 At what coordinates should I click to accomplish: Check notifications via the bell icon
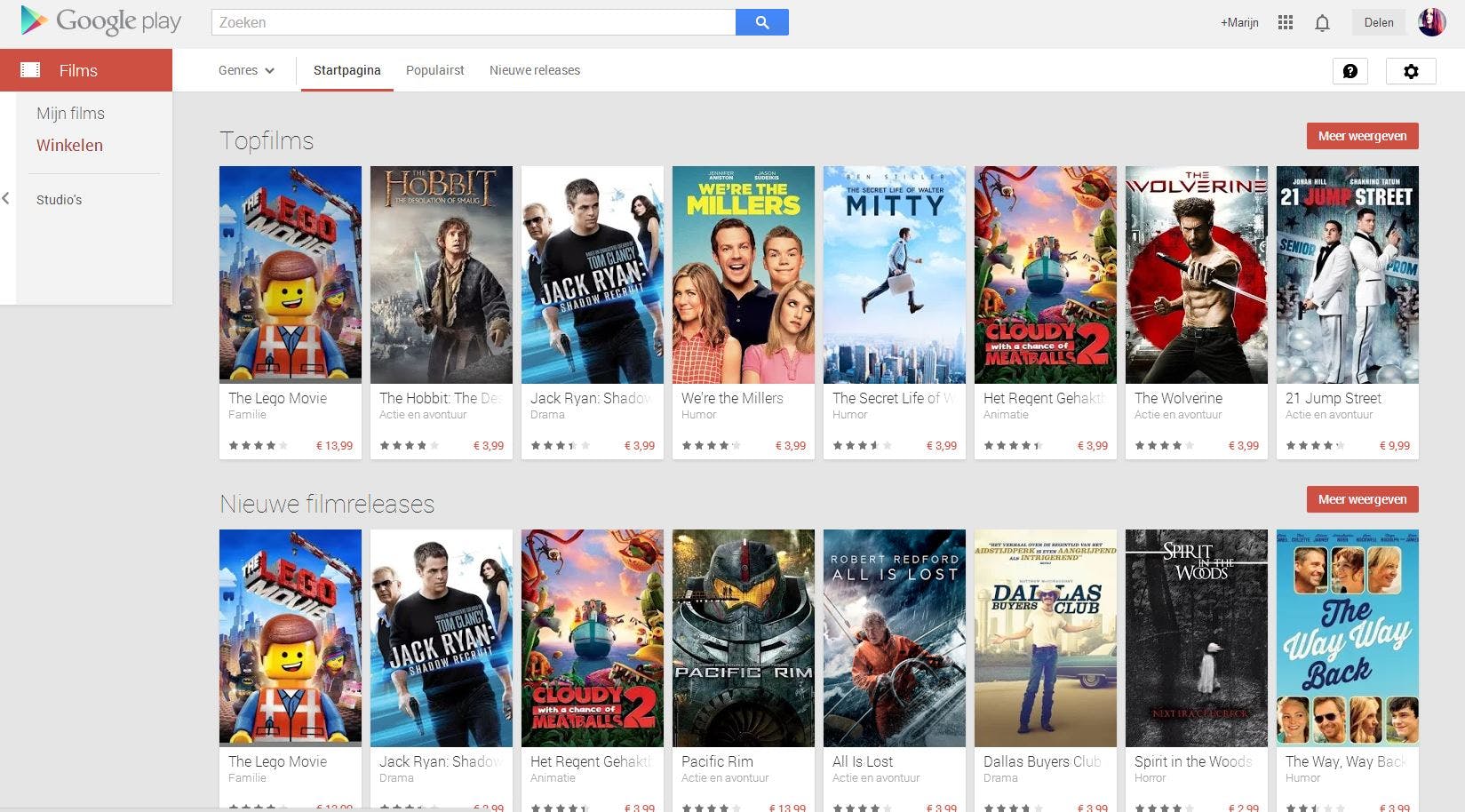(1322, 22)
